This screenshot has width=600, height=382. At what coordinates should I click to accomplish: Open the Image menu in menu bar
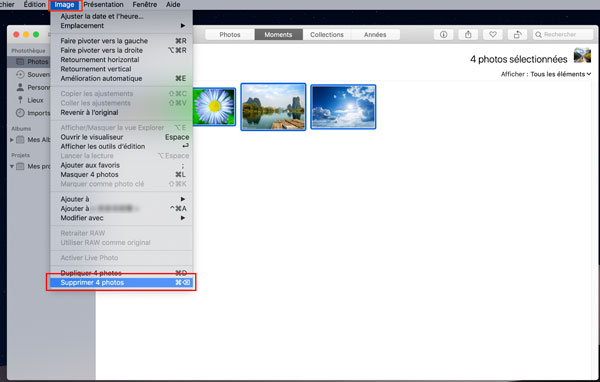[x=64, y=5]
